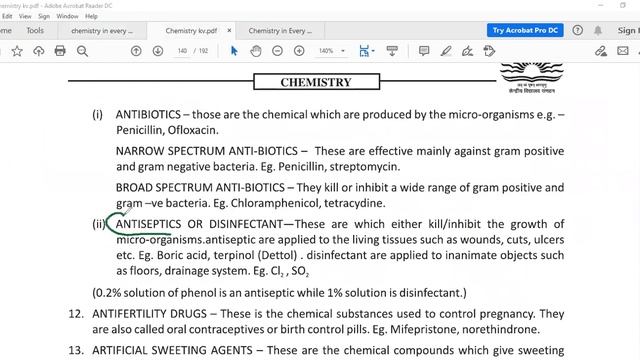Image resolution: width=640 pixels, height=360 pixels.
Task: Click the share link icon
Action: pyautogui.click(x=601, y=51)
